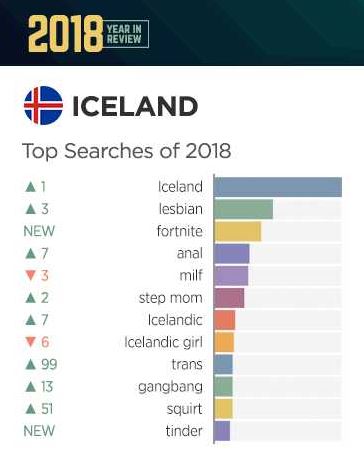Viewport: 364px width, 454px height.
Task: Click the blue Iceland bar in chart
Action: (278, 187)
